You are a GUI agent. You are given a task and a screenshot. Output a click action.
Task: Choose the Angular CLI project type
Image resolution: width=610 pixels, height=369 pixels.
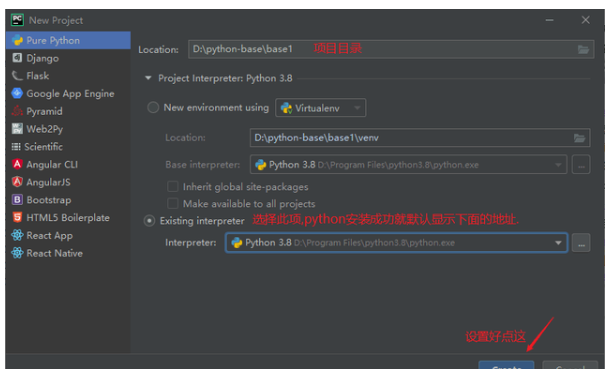[68, 164]
